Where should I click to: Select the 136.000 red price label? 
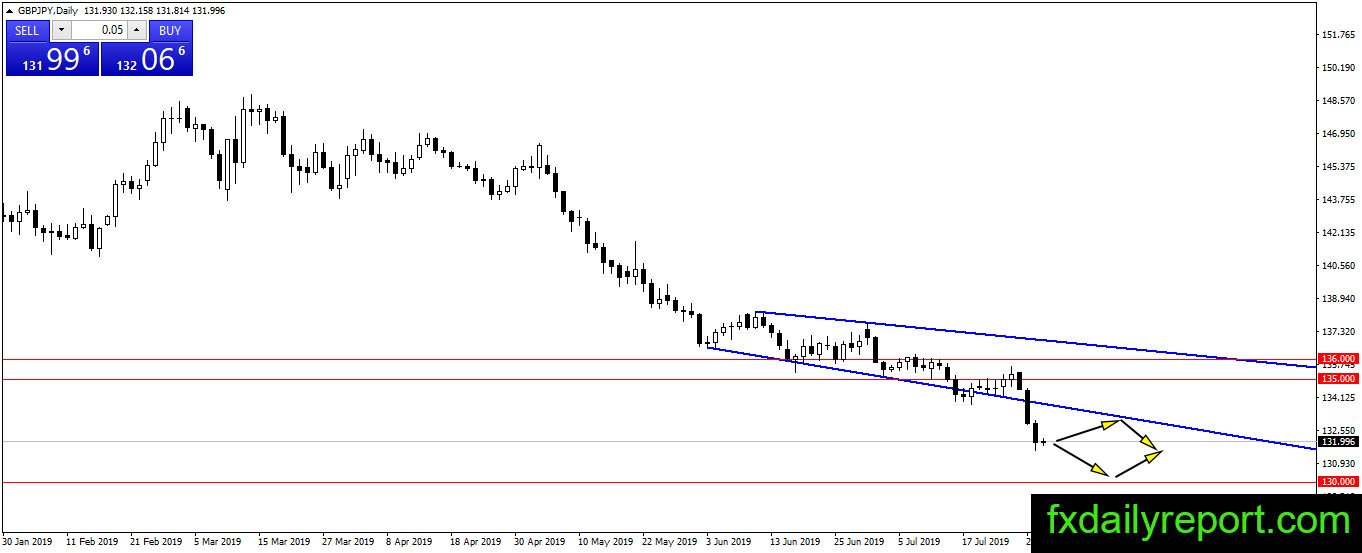(x=1338, y=359)
